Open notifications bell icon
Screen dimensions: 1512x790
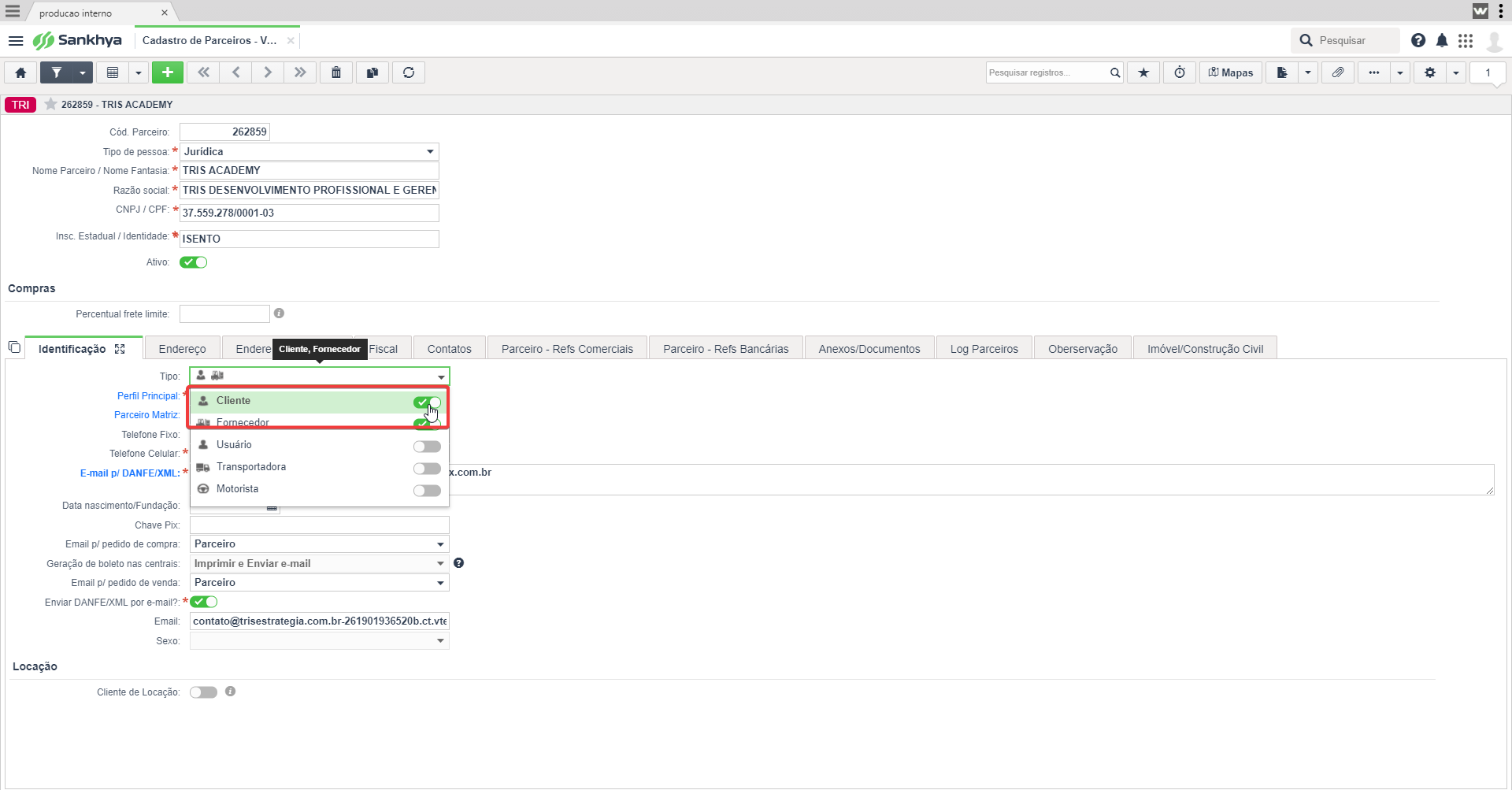coord(1442,40)
